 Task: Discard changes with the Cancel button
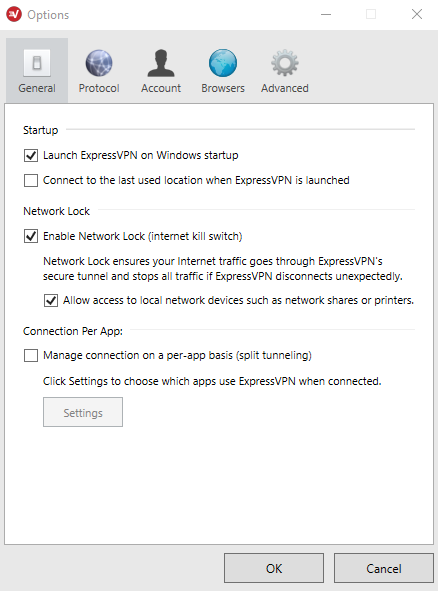point(384,568)
